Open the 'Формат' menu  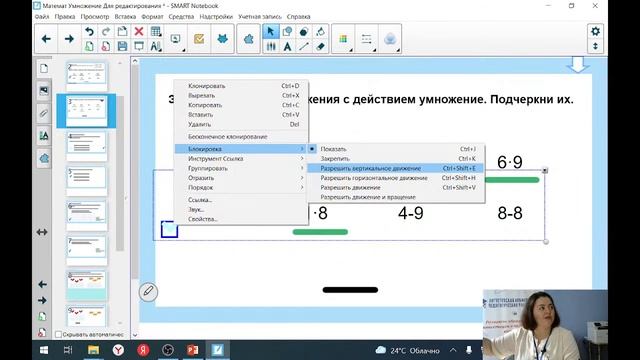[x=152, y=17]
